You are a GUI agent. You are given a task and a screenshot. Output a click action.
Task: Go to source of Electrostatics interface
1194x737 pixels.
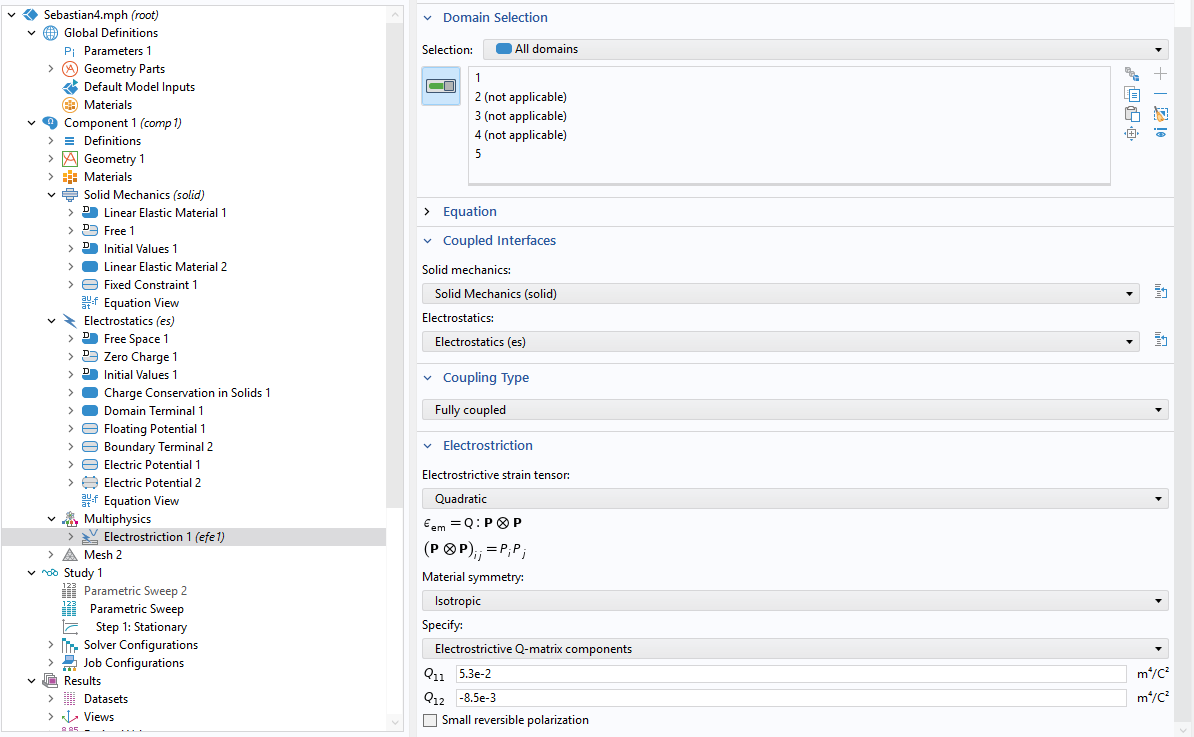(x=1161, y=340)
